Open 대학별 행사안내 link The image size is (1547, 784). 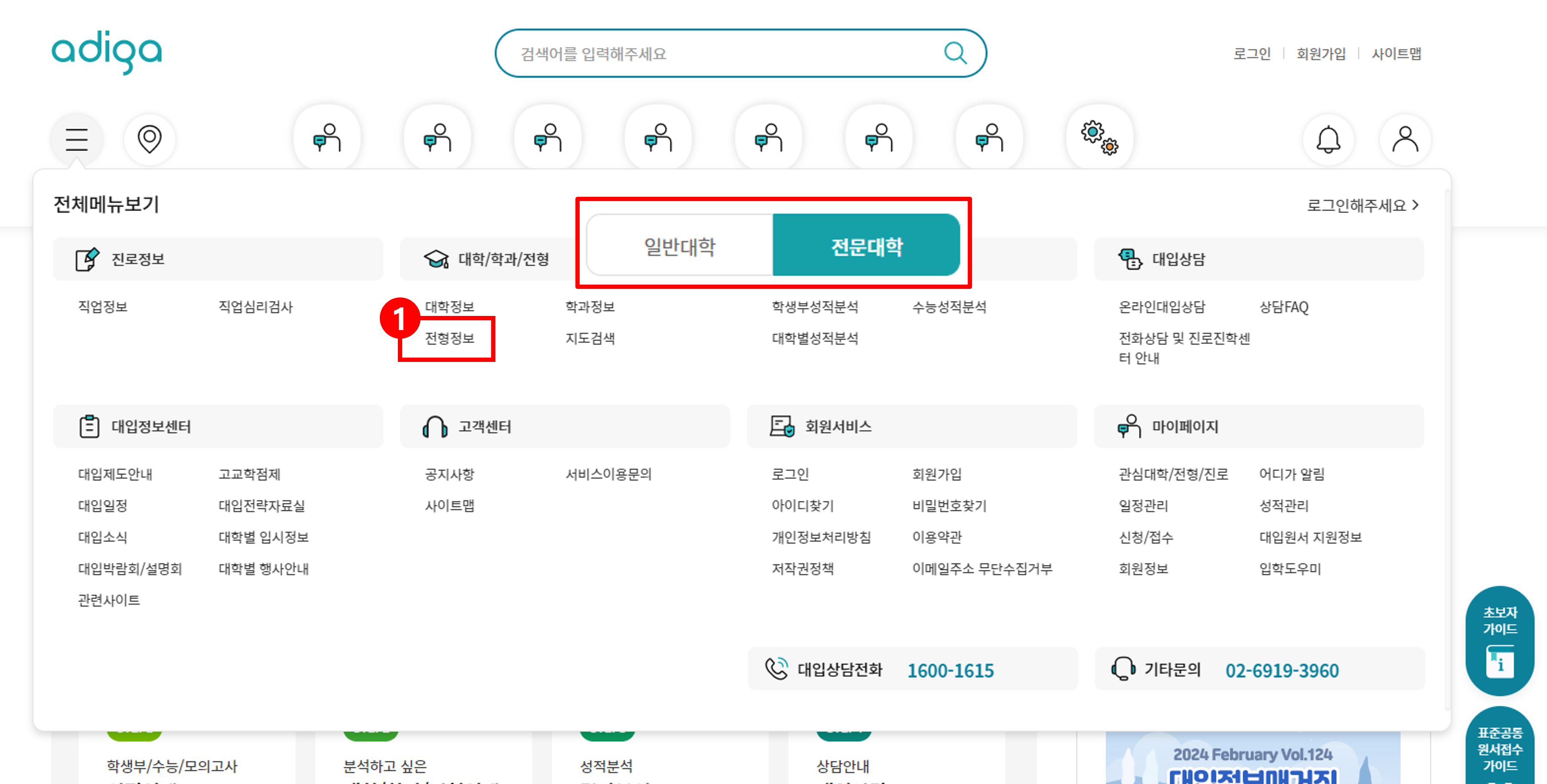(264, 569)
